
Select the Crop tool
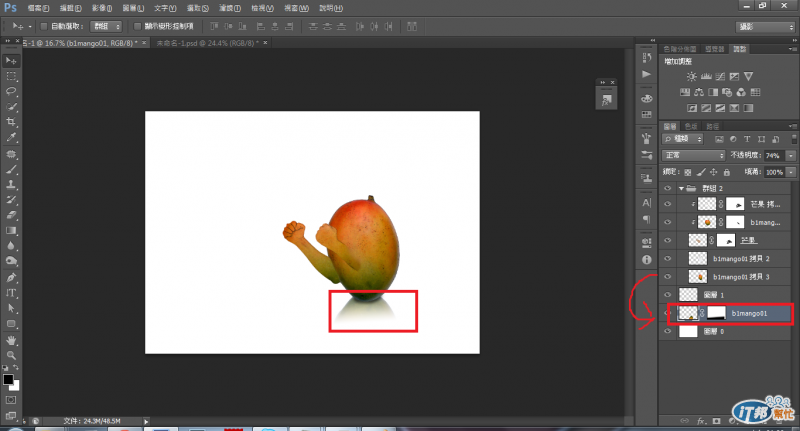11,122
